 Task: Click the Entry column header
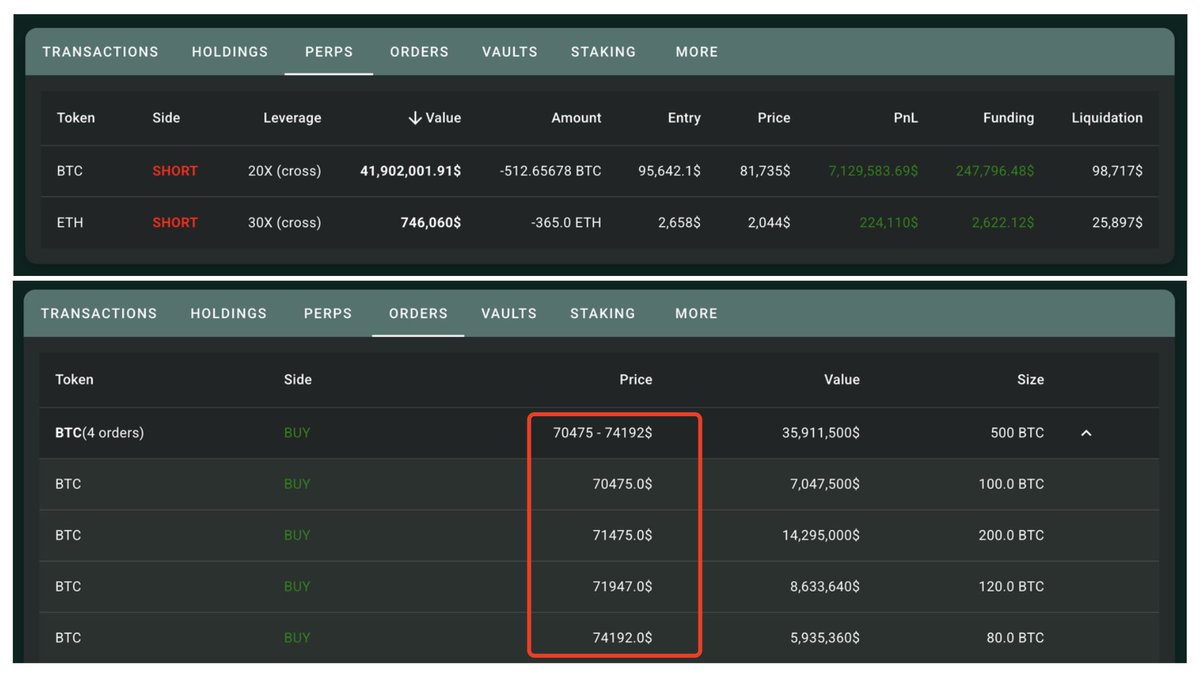[684, 118]
